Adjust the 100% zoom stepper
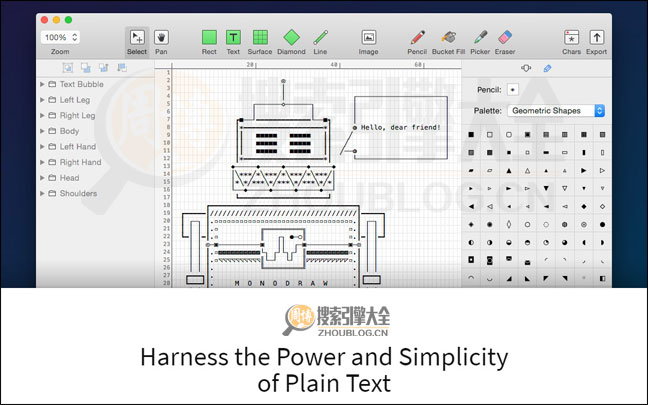Viewport: 648px width, 405px height. coord(74,37)
